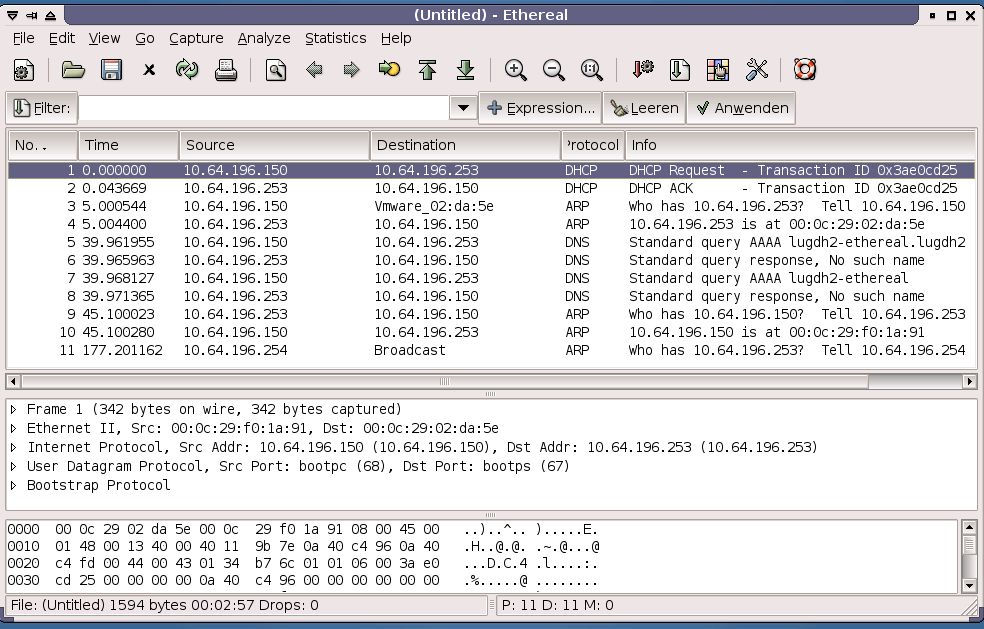Open preferences with the tools icon
Screen dimensions: 984x629
click(756, 70)
